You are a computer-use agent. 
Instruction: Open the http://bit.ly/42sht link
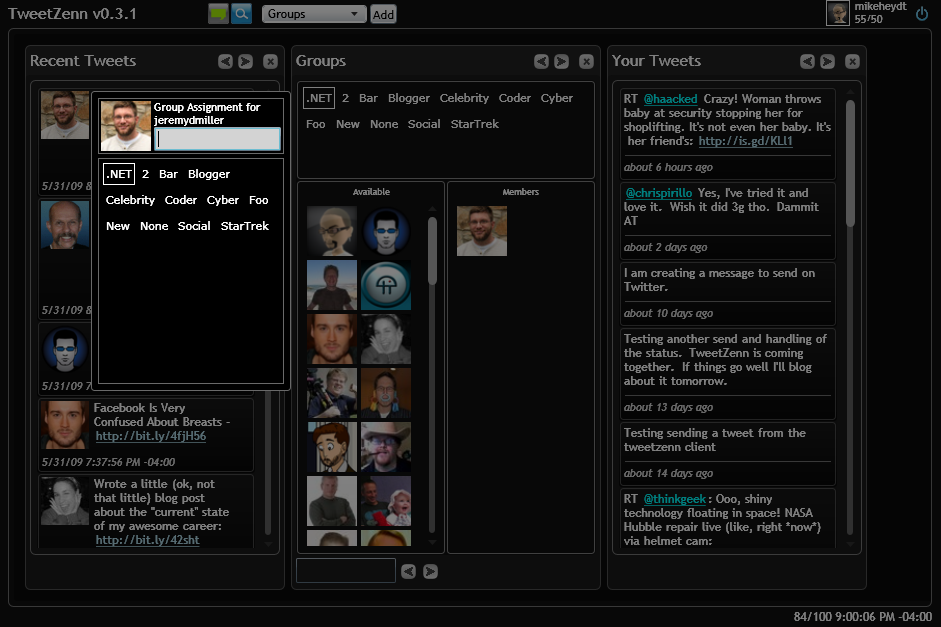(148, 540)
